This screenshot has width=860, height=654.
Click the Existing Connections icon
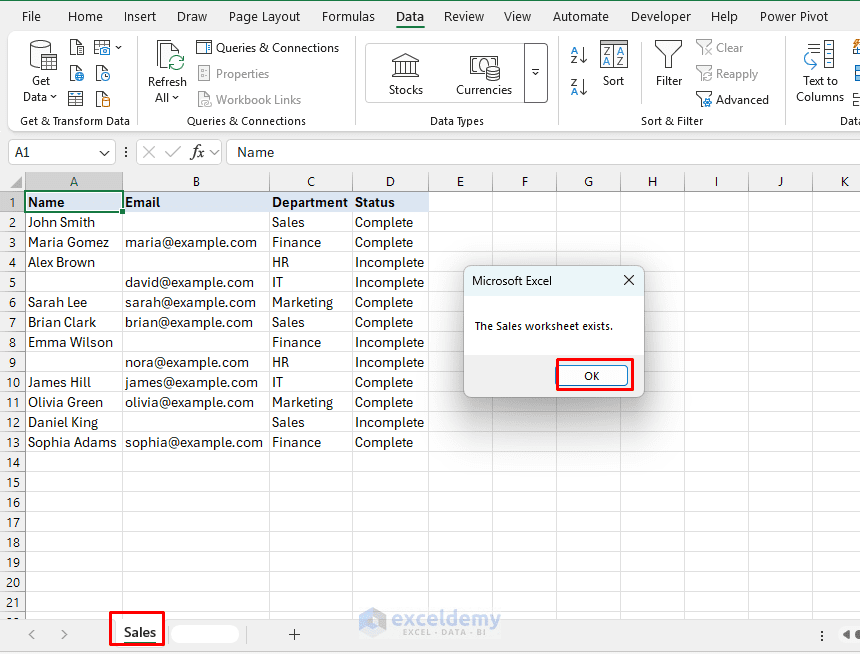[103, 99]
